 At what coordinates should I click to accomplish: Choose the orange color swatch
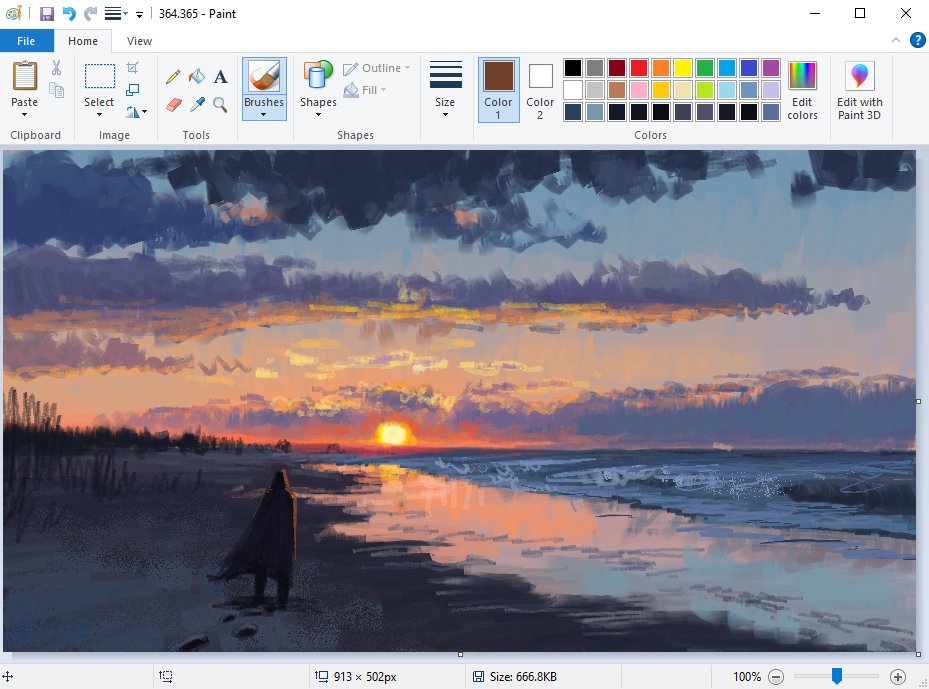pos(661,68)
